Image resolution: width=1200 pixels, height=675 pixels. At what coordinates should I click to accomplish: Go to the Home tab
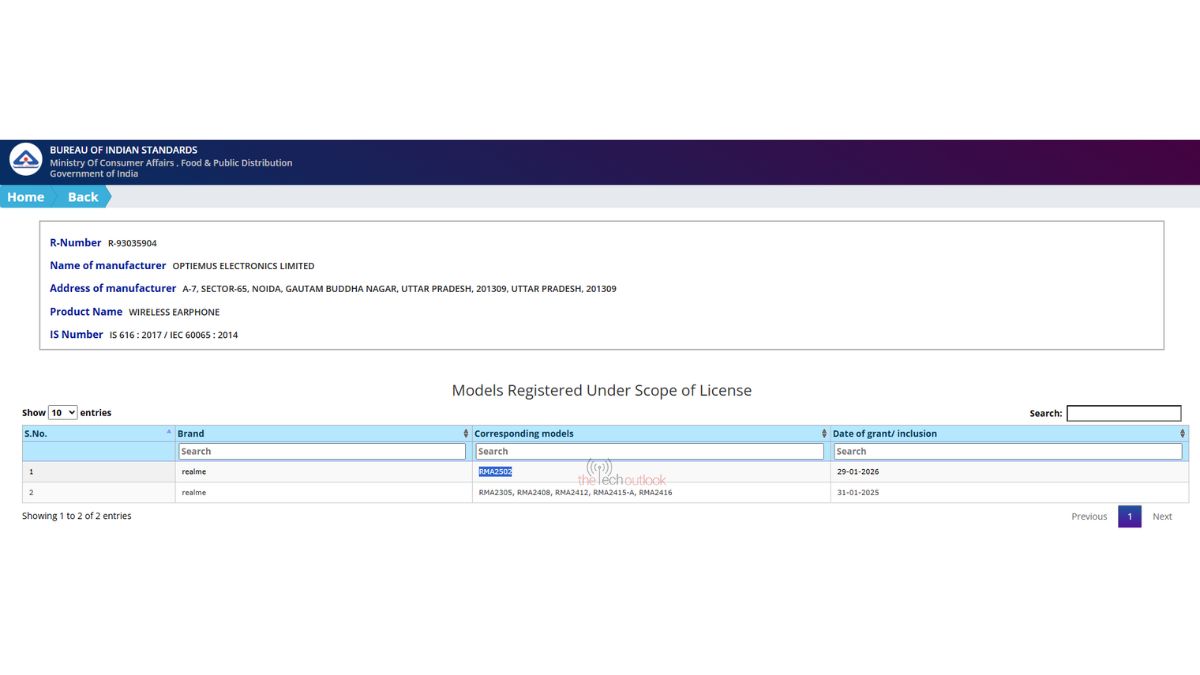(26, 197)
